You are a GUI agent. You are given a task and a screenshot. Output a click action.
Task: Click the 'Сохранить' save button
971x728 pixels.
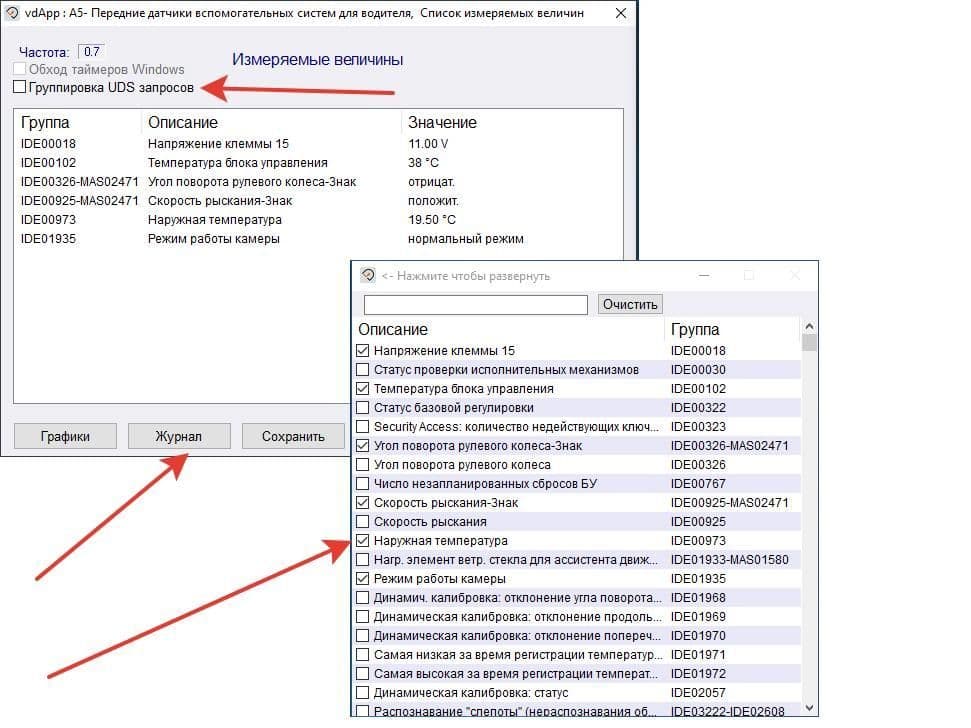pos(293,436)
